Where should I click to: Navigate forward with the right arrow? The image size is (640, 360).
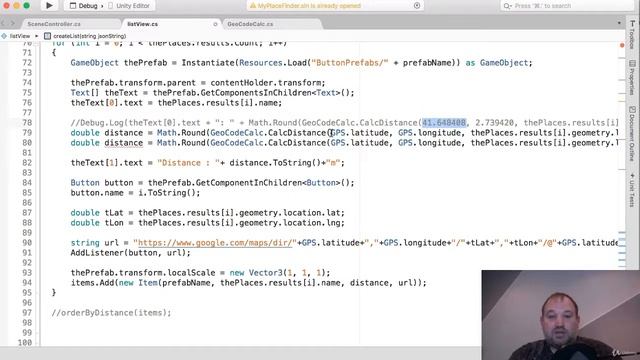(x=13, y=24)
